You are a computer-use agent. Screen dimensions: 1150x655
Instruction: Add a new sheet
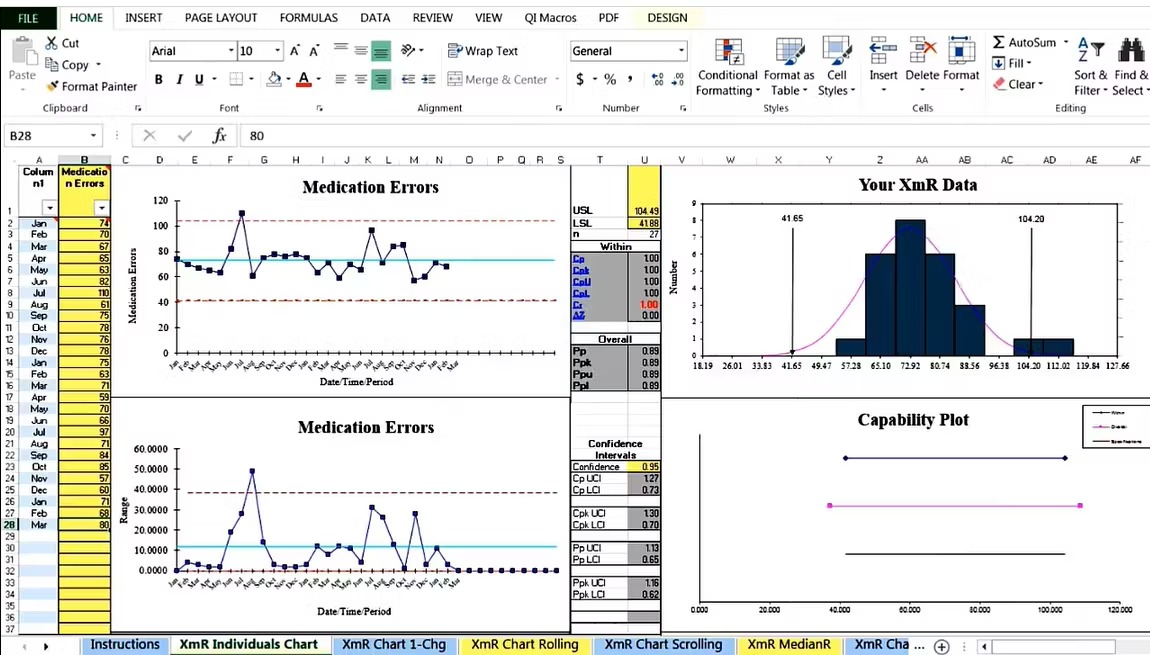pyautogui.click(x=942, y=646)
